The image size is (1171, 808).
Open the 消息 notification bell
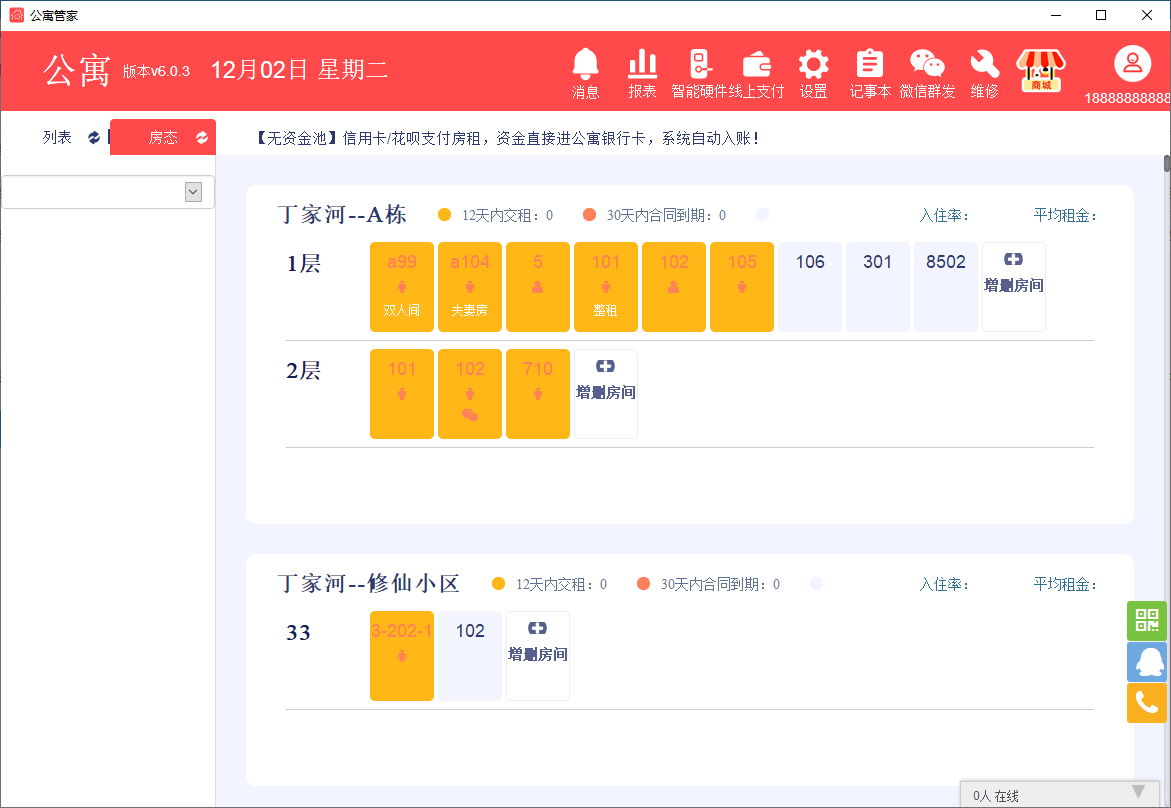[586, 72]
